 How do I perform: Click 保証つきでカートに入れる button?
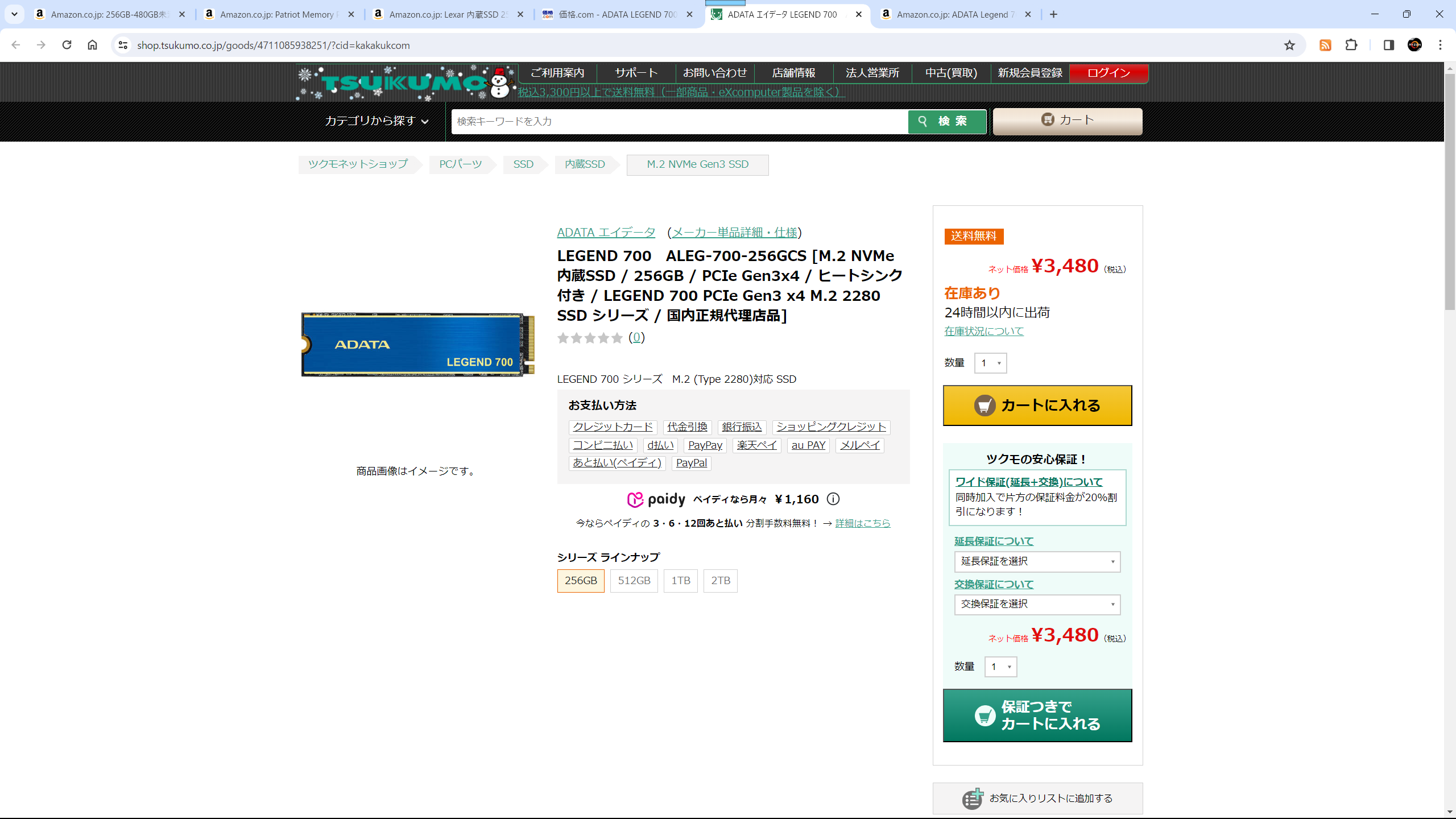point(1037,715)
